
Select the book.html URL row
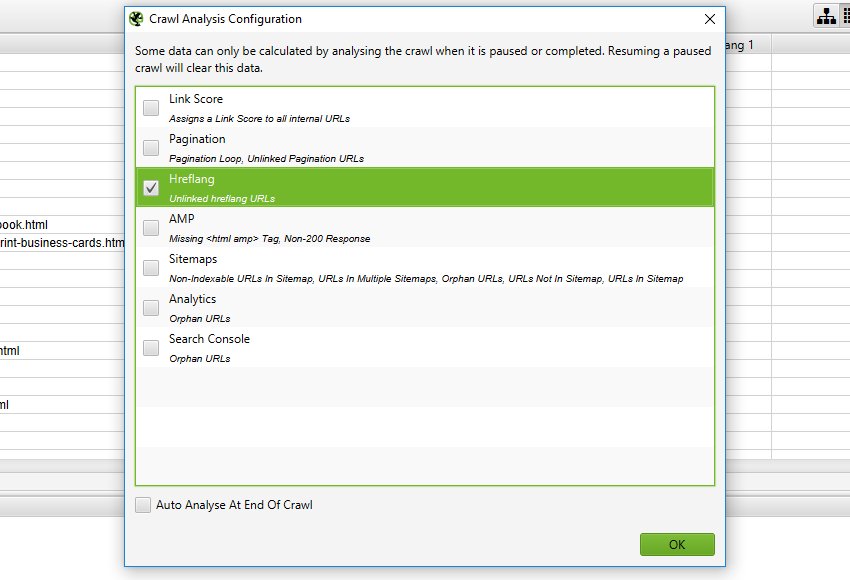[x=62, y=224]
